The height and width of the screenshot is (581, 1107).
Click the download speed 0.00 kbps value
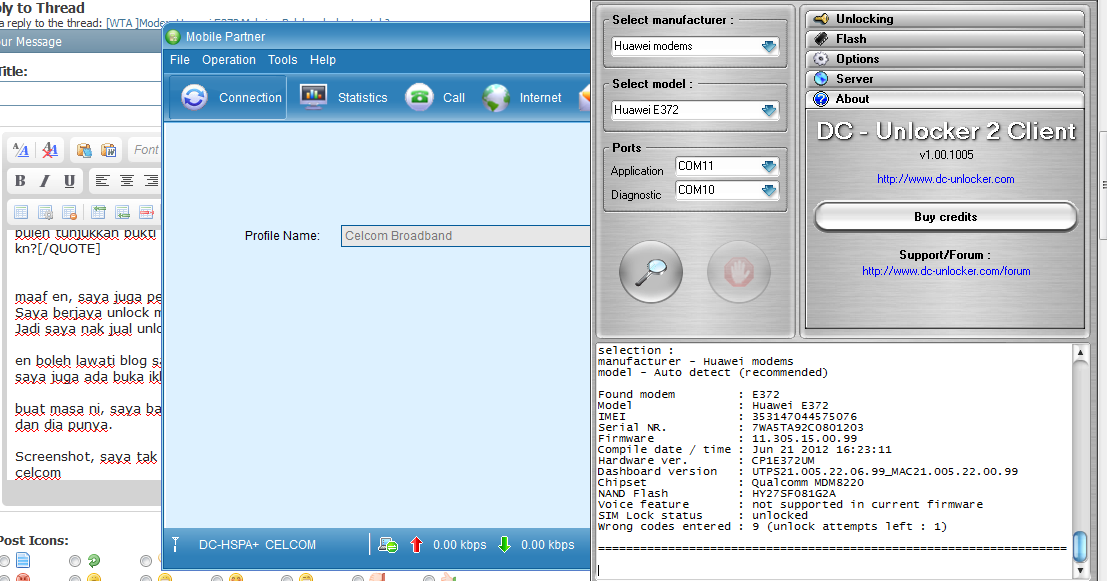[x=548, y=545]
